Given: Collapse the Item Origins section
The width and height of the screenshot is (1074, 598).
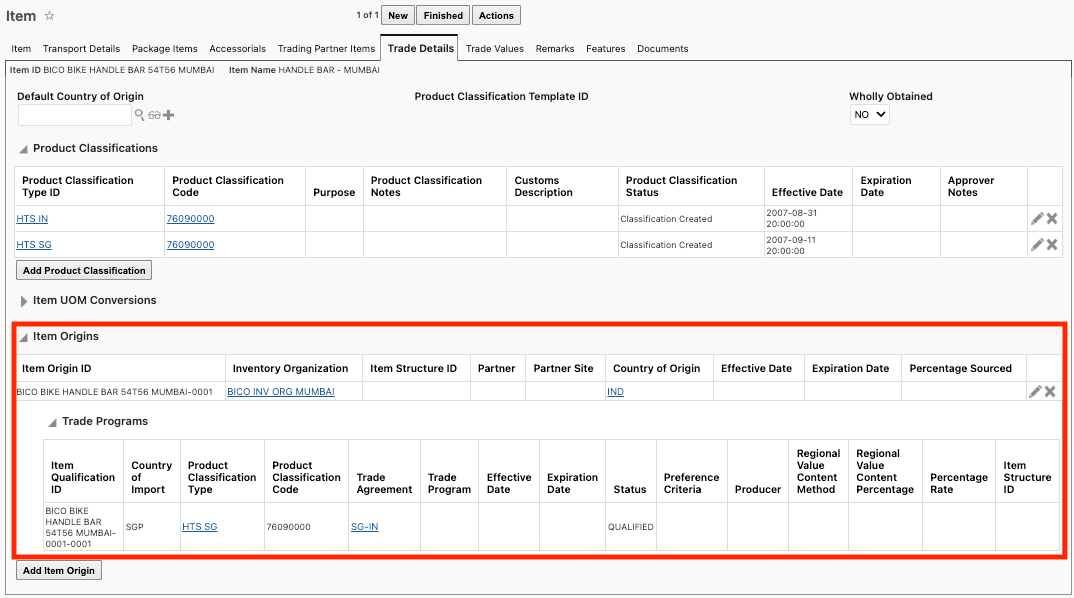Looking at the screenshot, I should (x=24, y=338).
